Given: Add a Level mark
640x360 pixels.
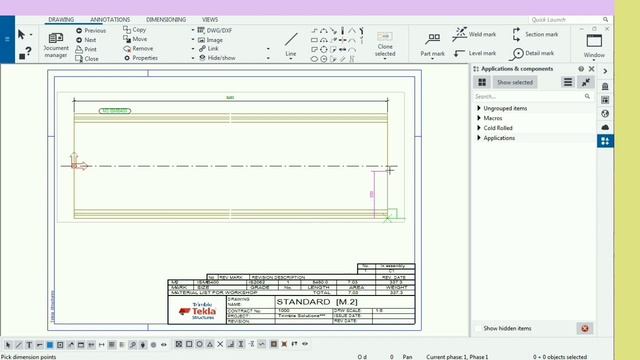Looking at the screenshot, I should (x=475, y=53).
